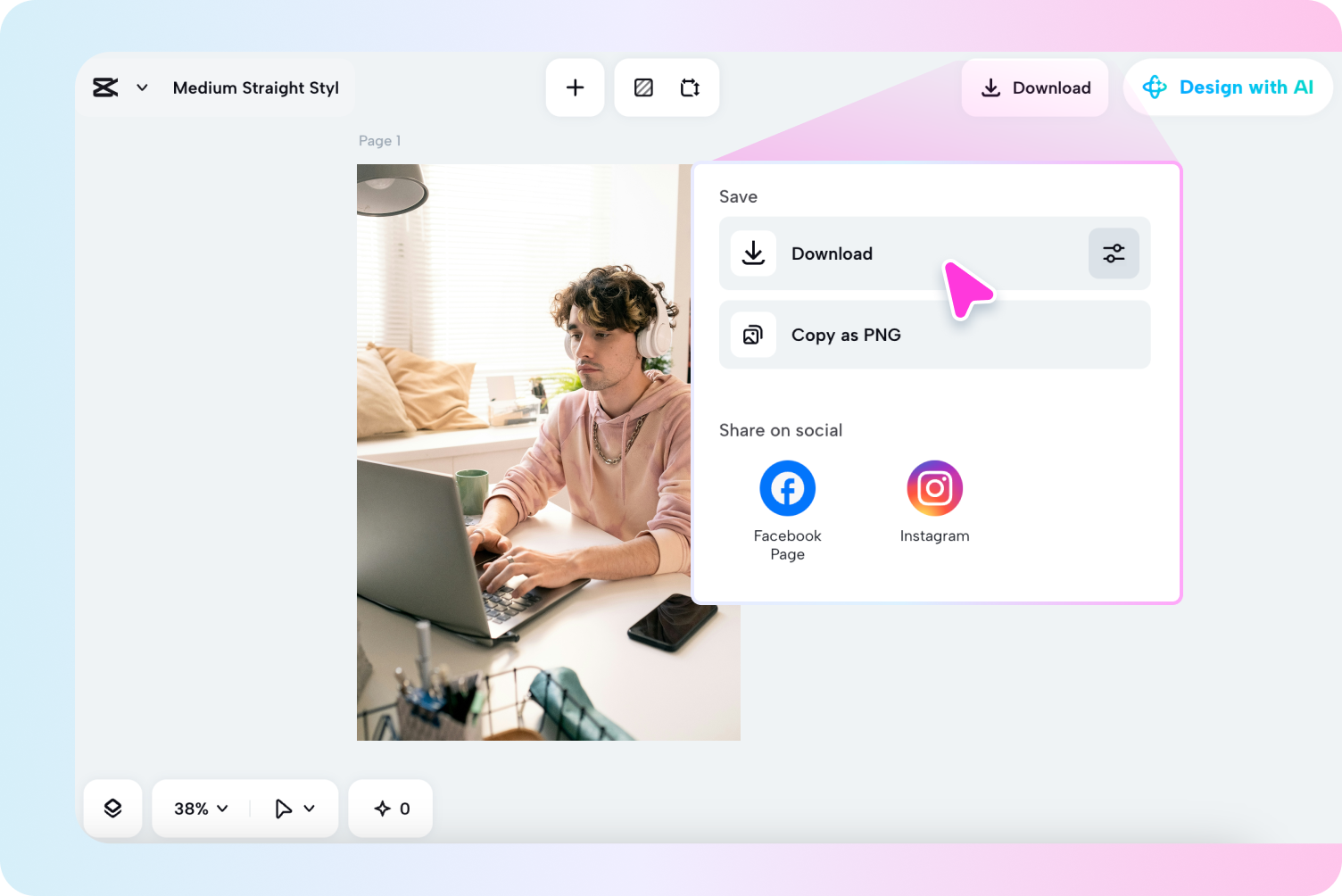This screenshot has height=896, width=1342.
Task: Launch Design with AI
Action: coord(1229,87)
